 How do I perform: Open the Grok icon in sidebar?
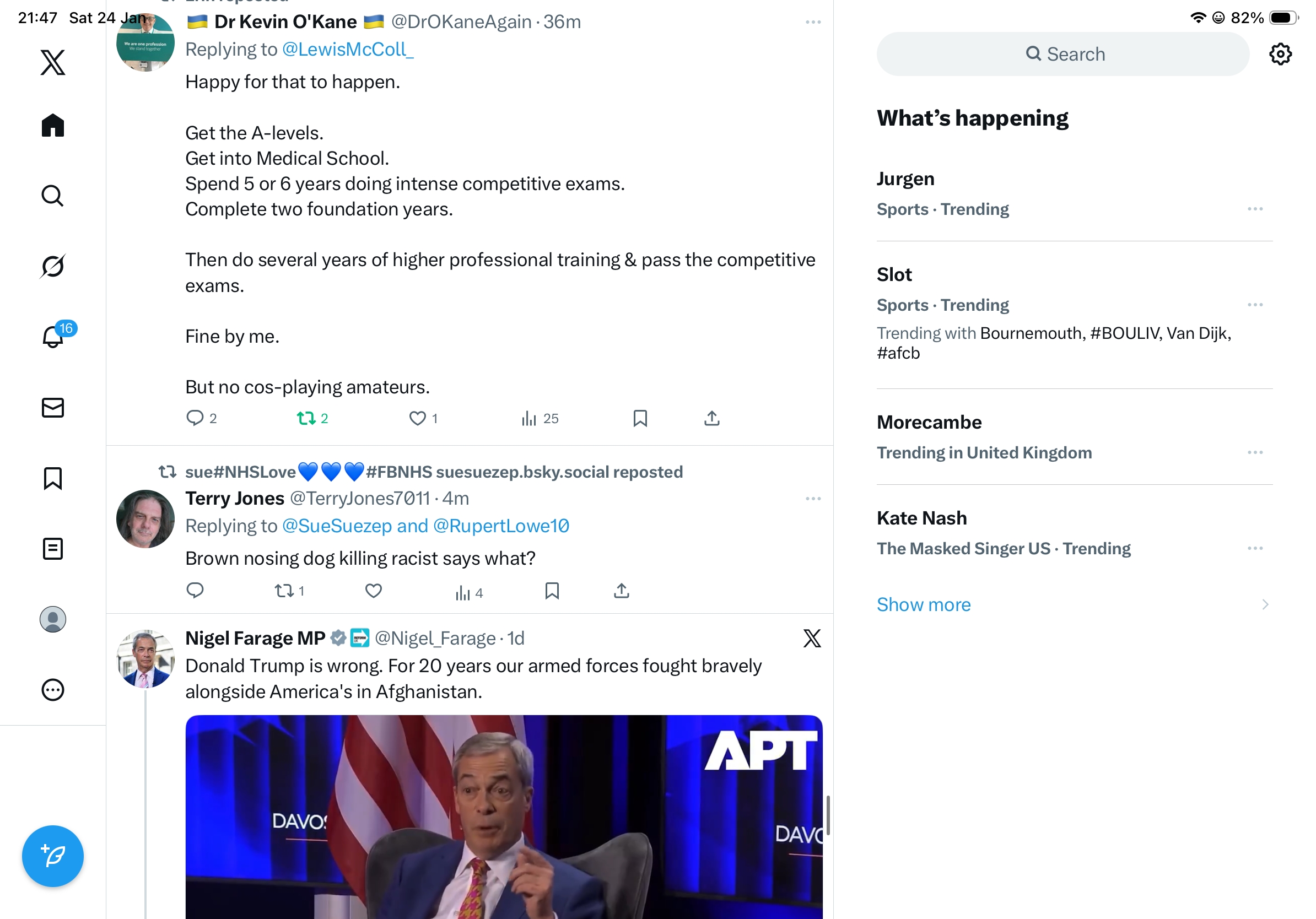coord(53,266)
